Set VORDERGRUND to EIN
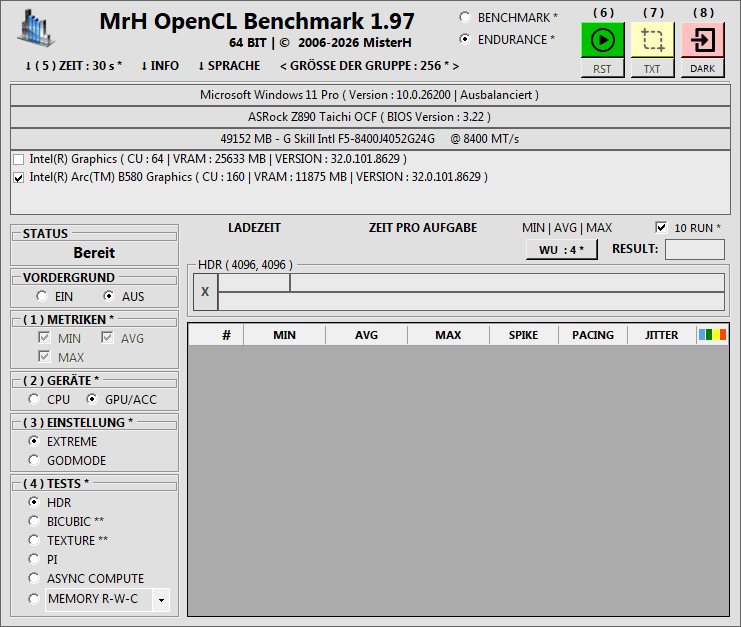This screenshot has height=627, width=741. pos(42,296)
